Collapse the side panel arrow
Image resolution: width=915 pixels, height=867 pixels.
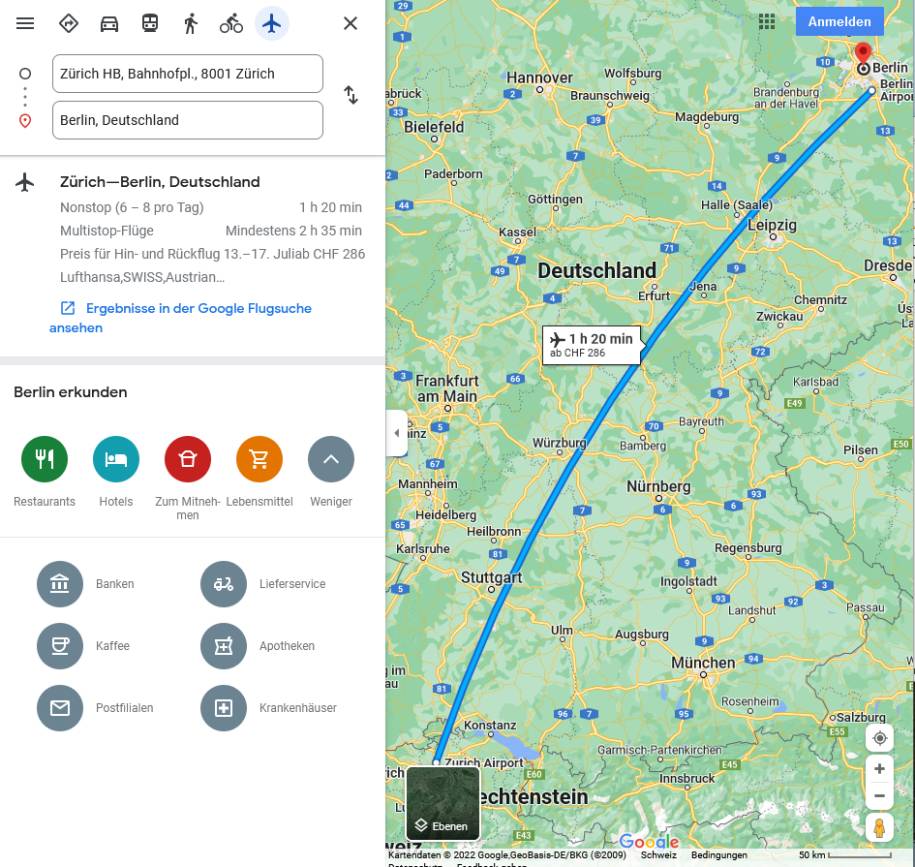click(397, 433)
